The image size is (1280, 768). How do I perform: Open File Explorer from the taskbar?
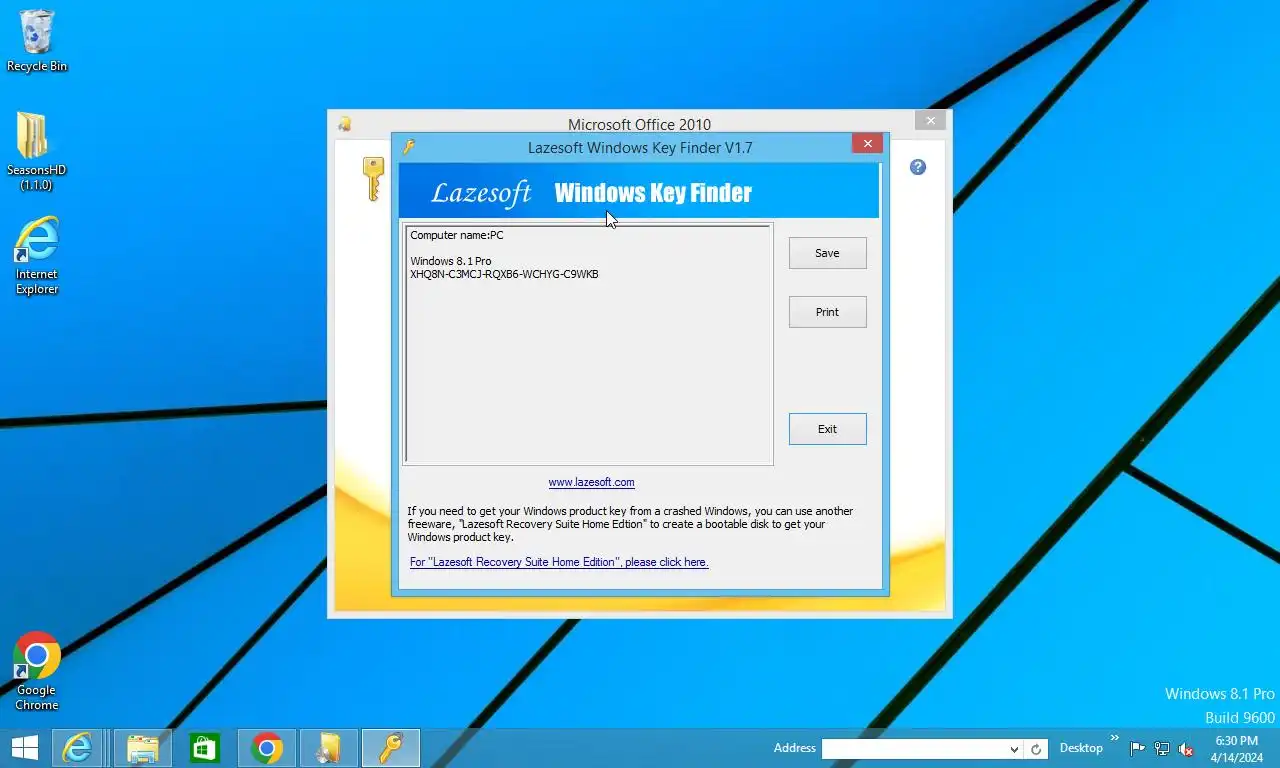[143, 748]
